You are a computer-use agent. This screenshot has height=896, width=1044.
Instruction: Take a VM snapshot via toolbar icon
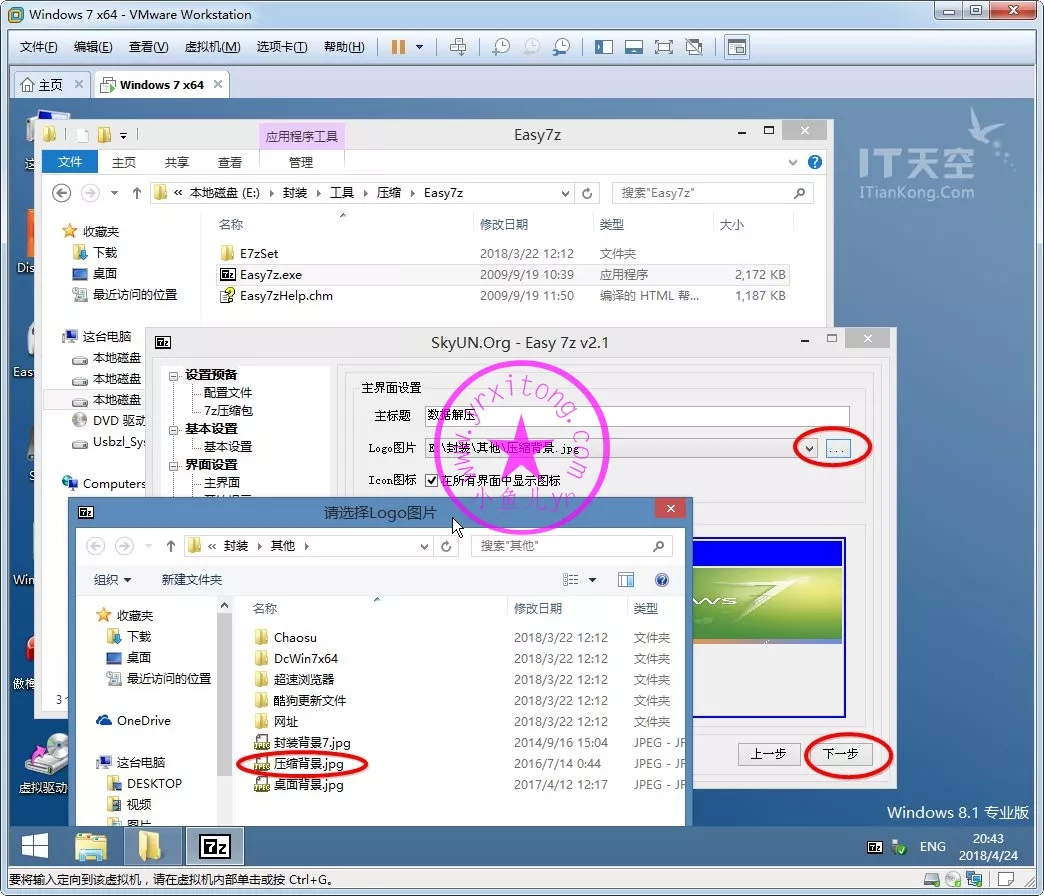click(500, 47)
